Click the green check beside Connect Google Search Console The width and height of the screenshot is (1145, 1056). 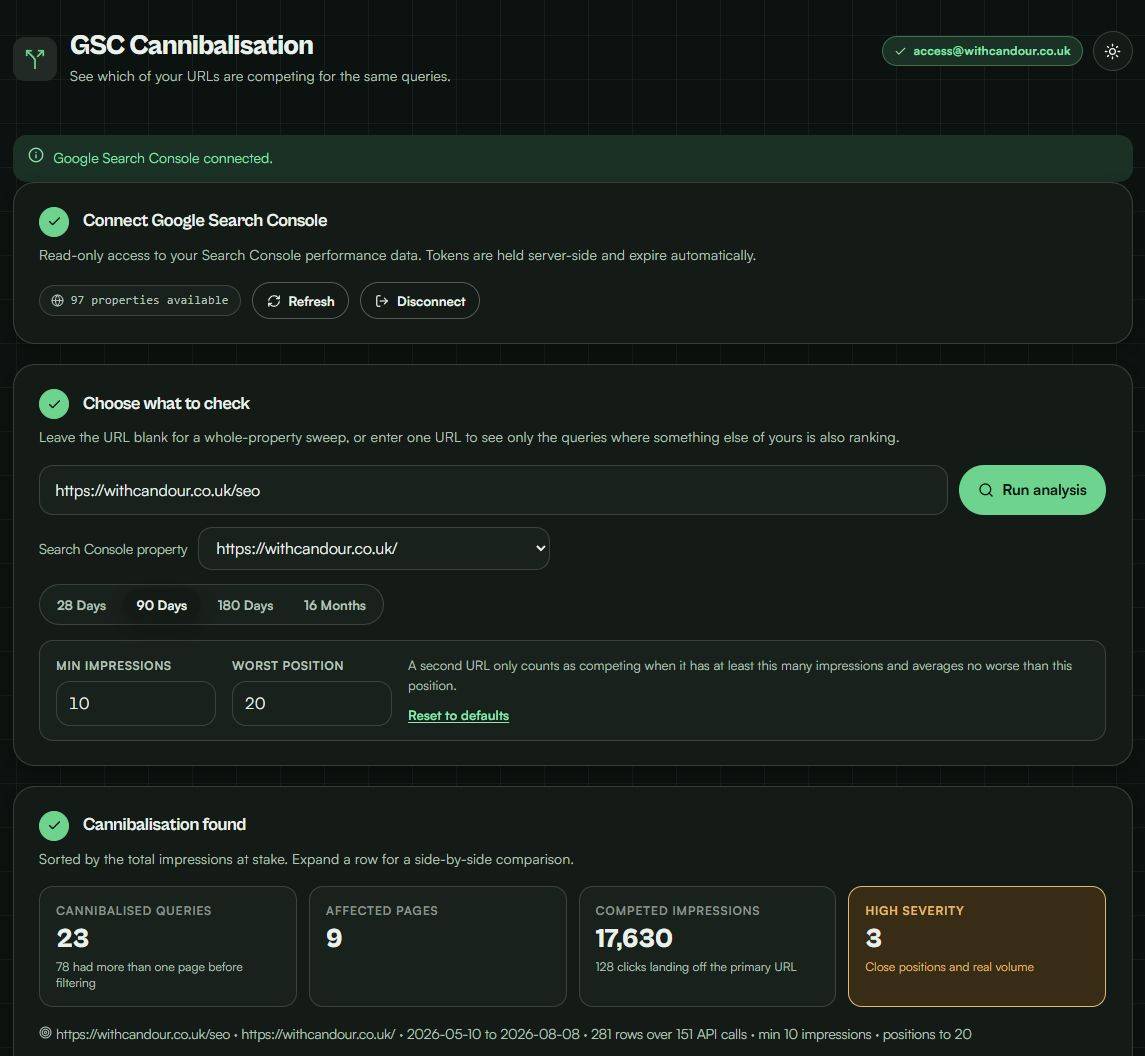click(x=54, y=221)
